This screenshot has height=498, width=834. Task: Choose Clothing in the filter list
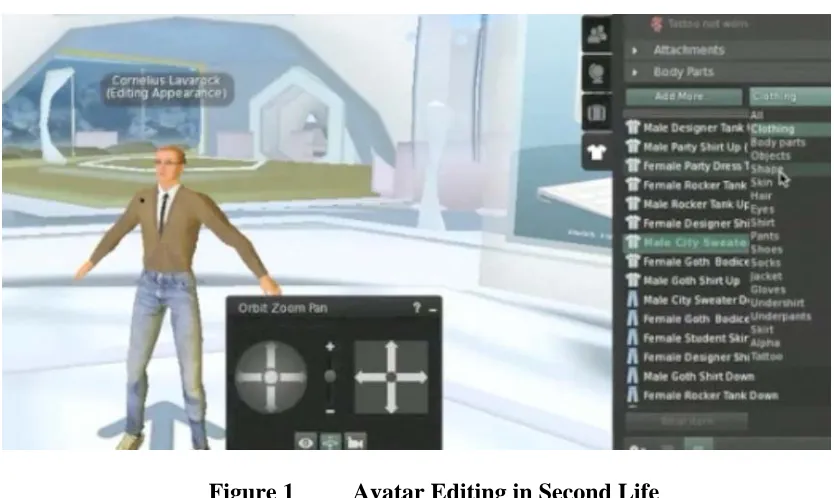[773, 129]
